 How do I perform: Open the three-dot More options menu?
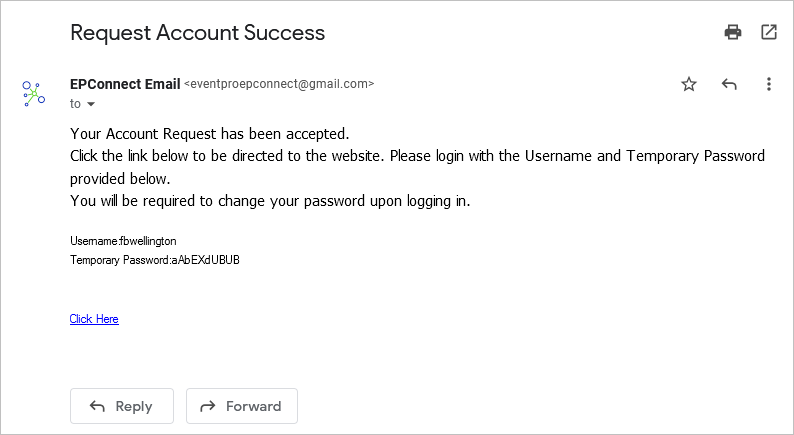(769, 84)
